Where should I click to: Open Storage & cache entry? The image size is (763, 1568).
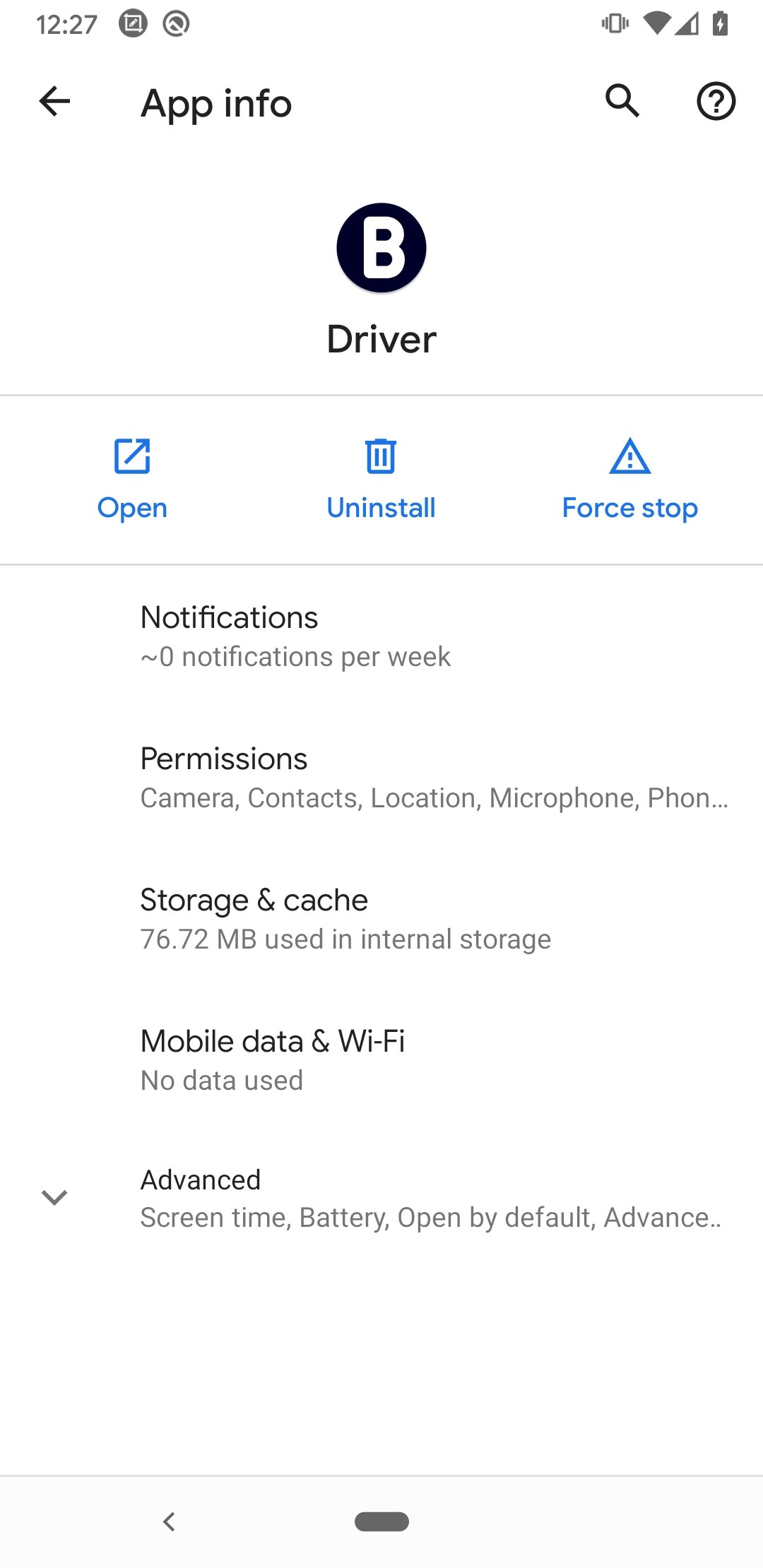click(x=381, y=918)
